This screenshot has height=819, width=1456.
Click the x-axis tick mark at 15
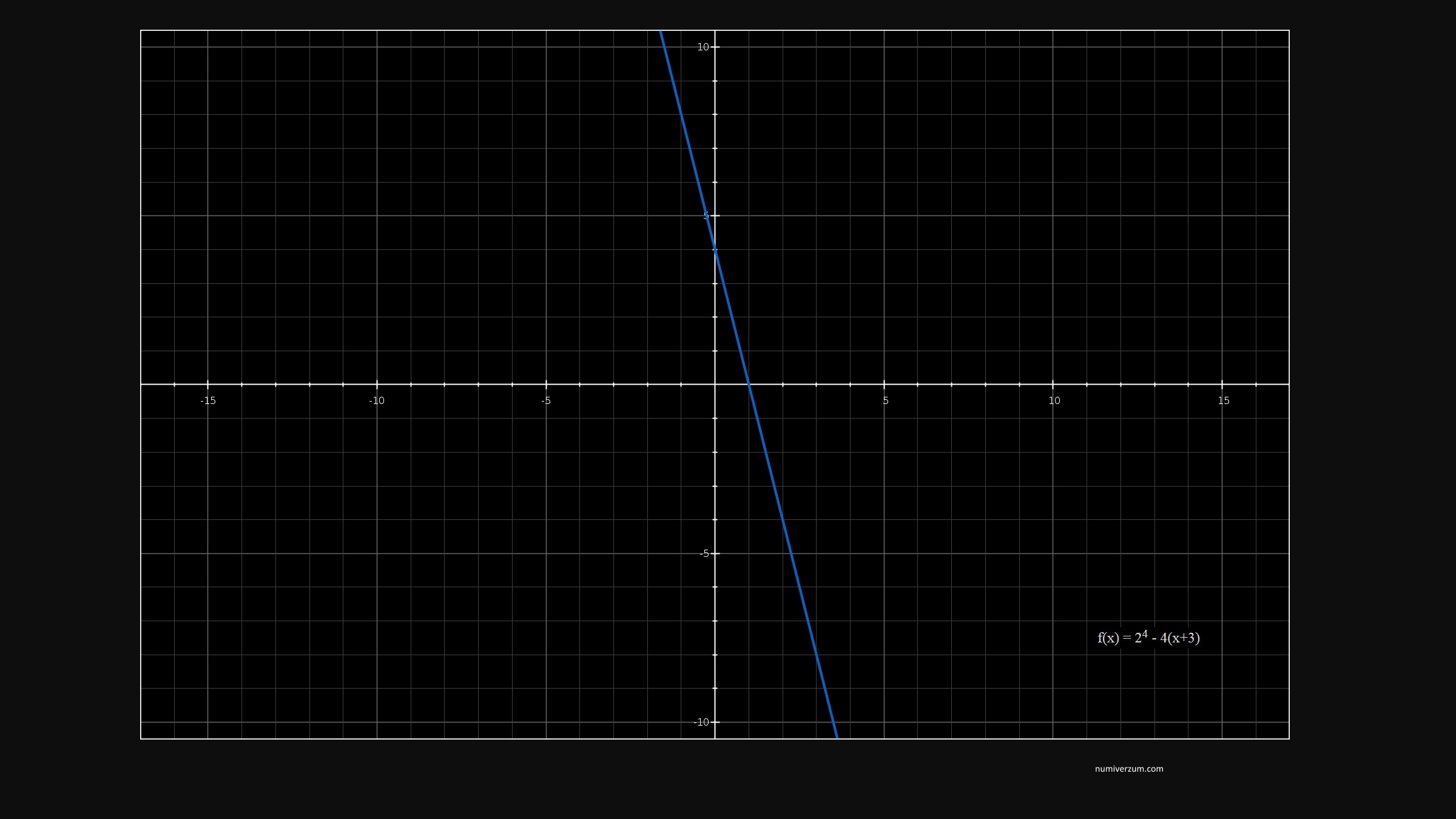point(1222,384)
